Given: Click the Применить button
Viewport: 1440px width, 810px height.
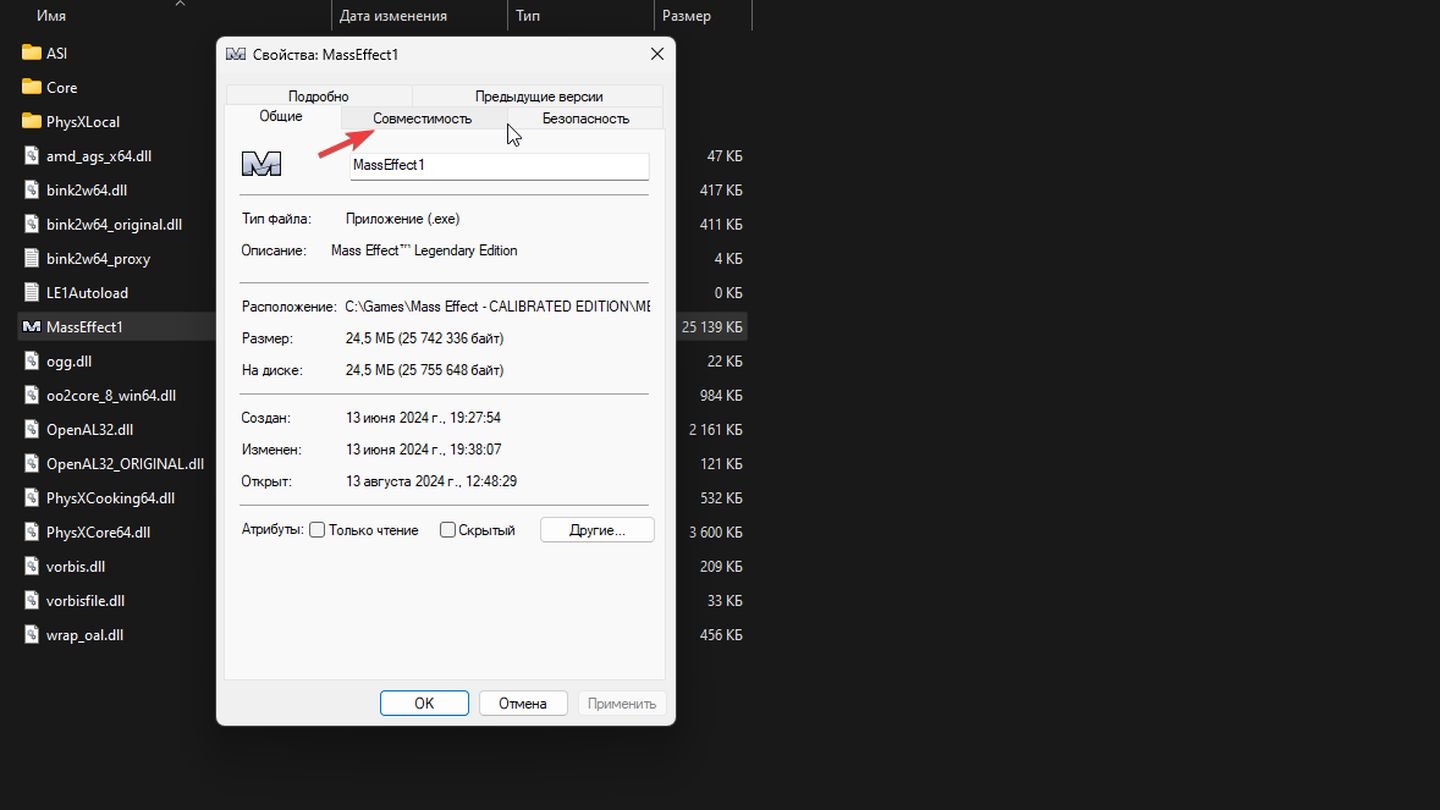Looking at the screenshot, I should tap(622, 703).
